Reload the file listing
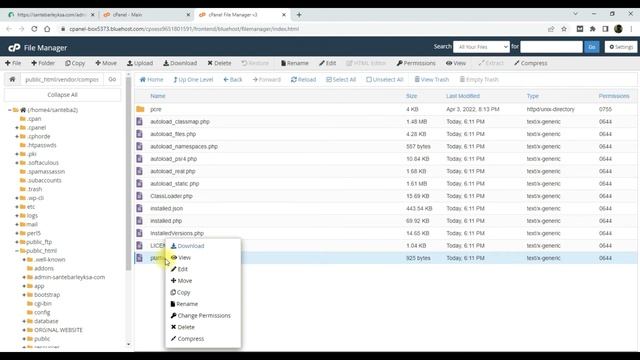 [x=303, y=80]
